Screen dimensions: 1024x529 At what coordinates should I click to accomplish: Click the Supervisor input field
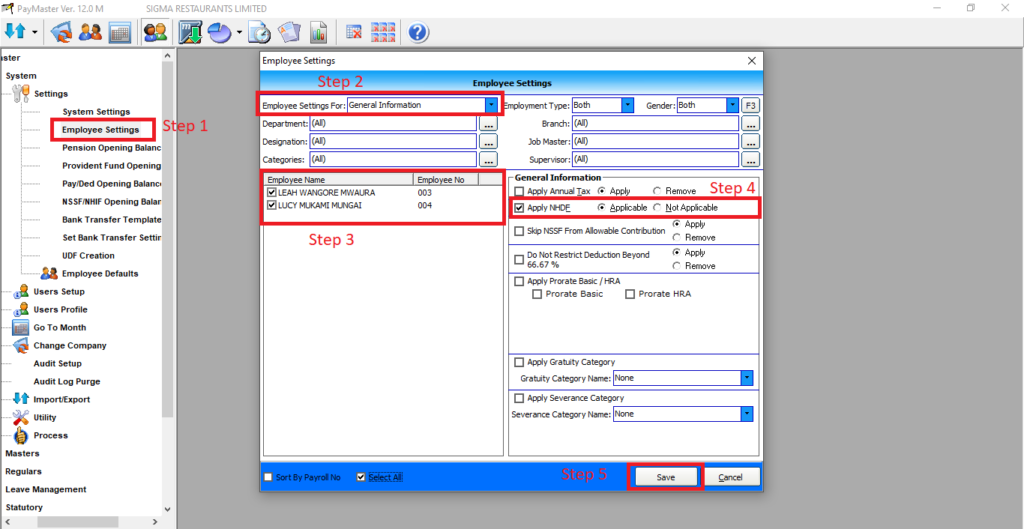[655, 159]
